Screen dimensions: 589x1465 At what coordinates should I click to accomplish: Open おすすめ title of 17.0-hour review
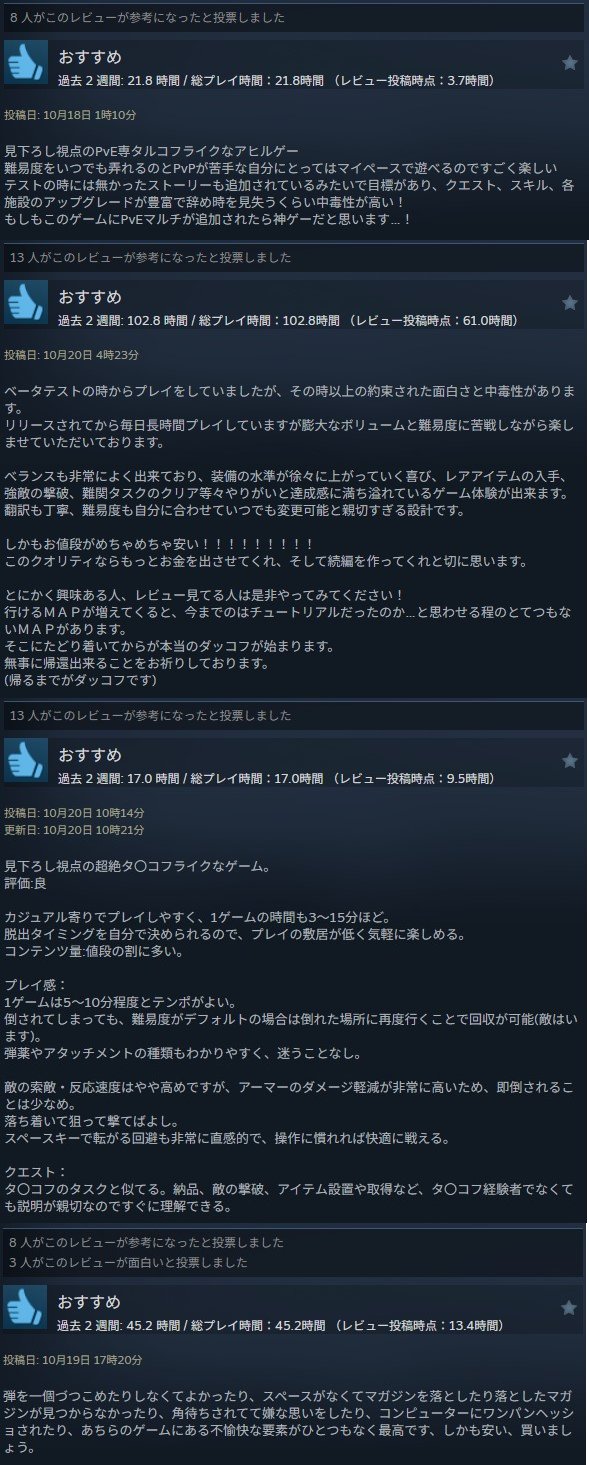click(89, 754)
